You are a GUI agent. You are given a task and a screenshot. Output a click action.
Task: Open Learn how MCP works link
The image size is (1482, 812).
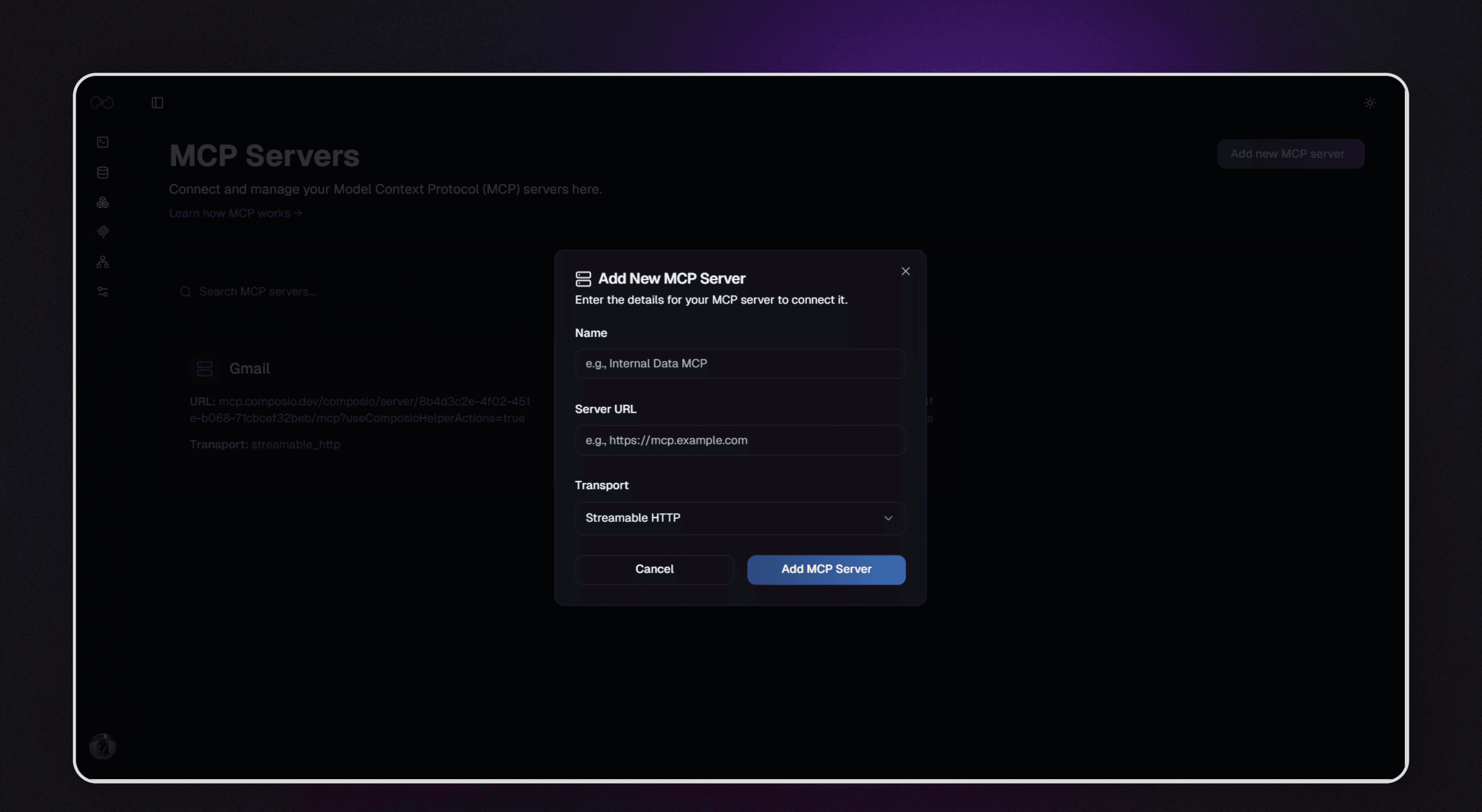[x=235, y=213]
